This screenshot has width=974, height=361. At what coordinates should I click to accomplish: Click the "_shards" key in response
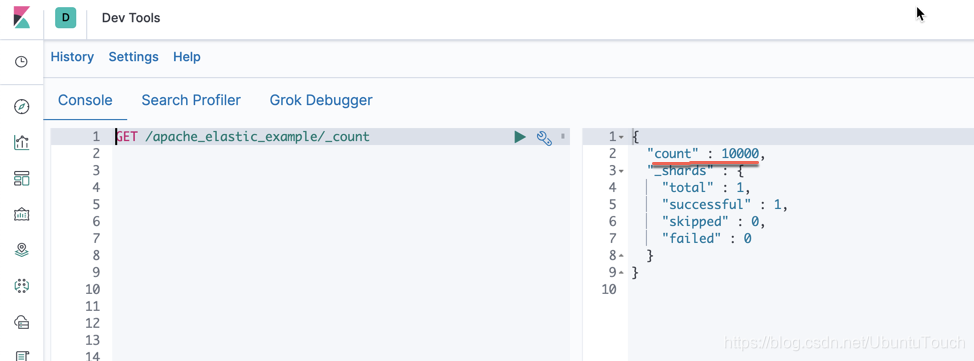pos(676,170)
